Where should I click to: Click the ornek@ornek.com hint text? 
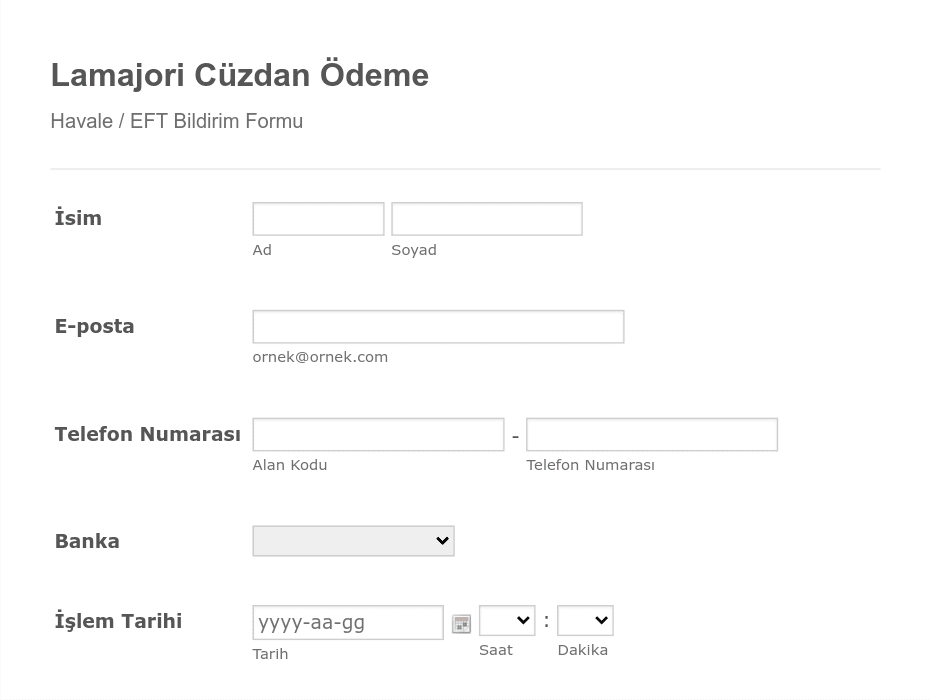click(x=320, y=357)
